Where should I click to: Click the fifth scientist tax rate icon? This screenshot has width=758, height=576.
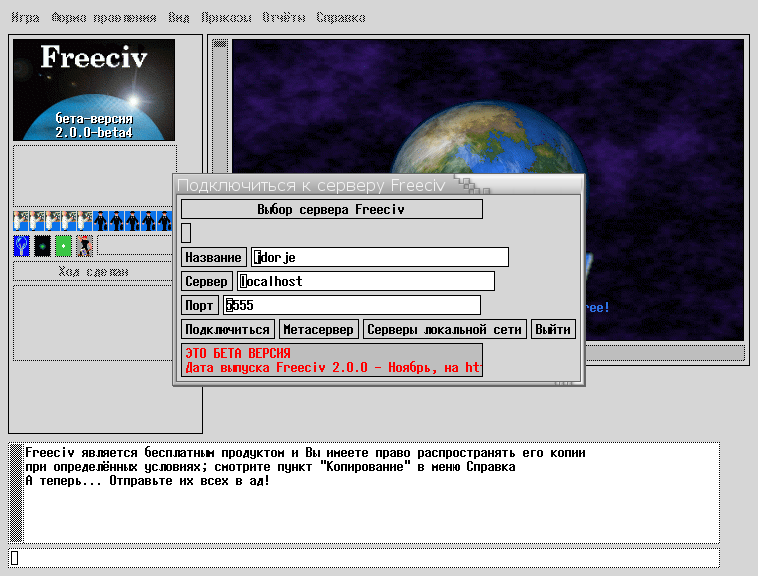pos(85,221)
